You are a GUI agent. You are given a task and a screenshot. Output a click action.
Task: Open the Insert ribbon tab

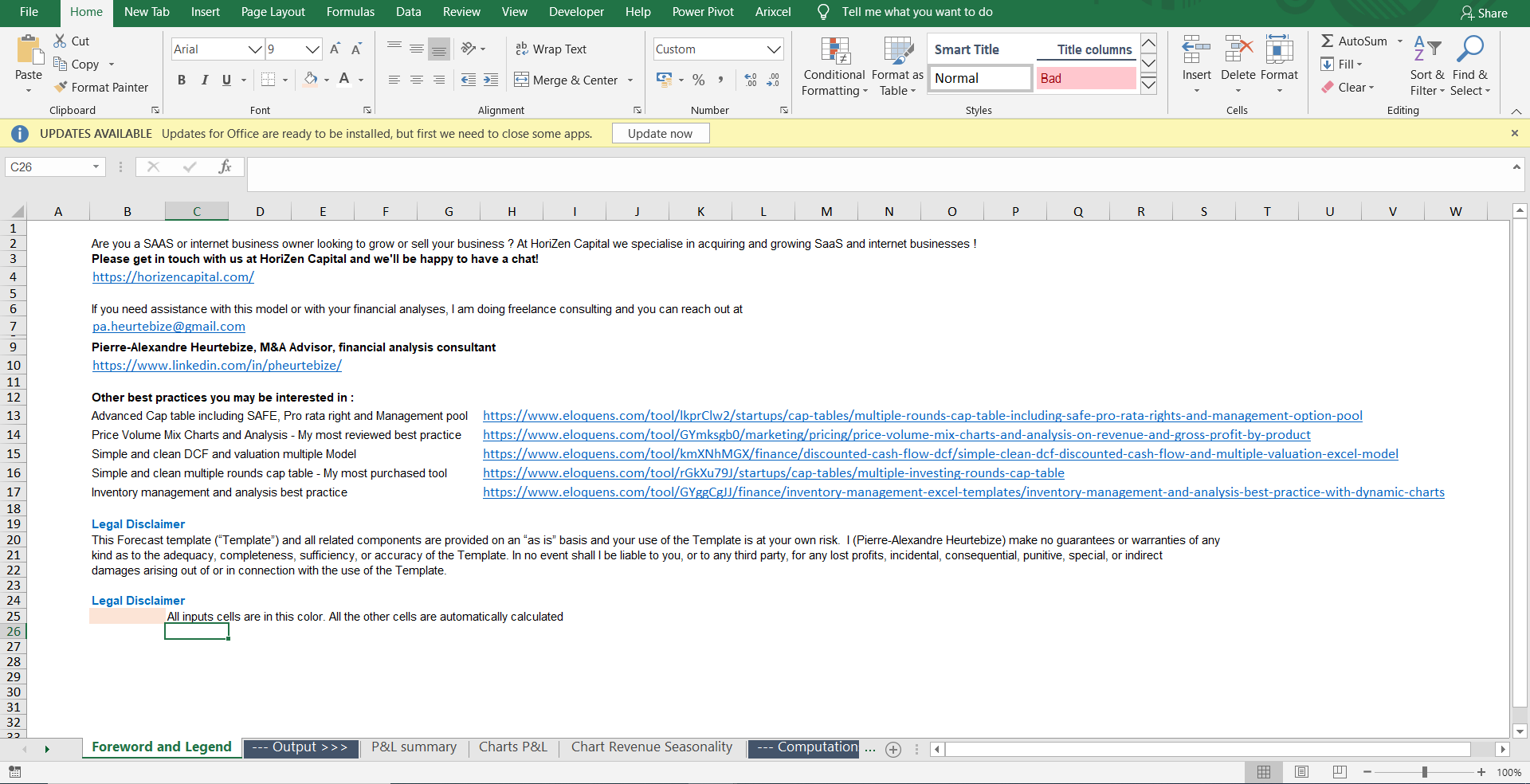point(205,12)
